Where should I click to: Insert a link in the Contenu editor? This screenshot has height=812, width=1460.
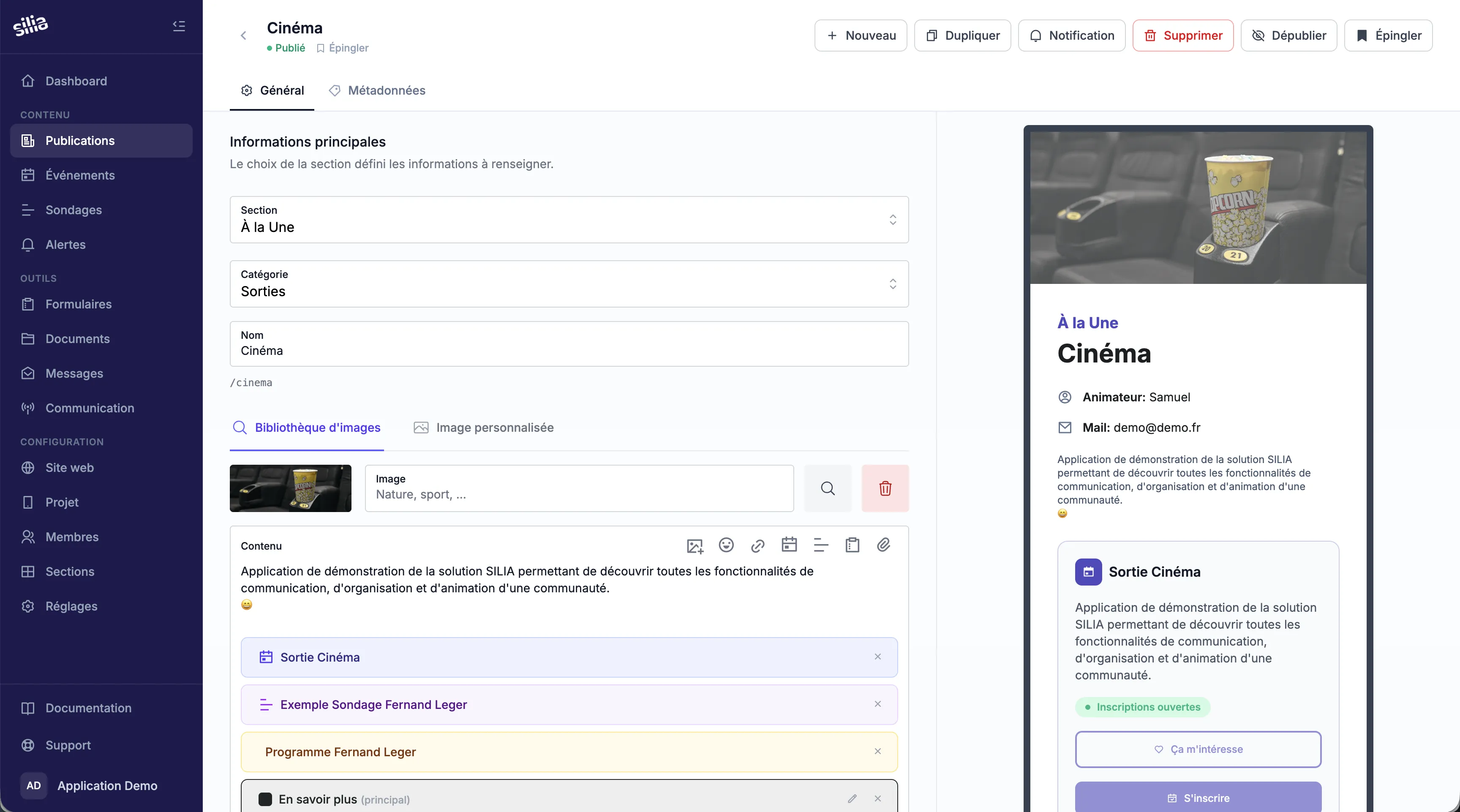758,545
